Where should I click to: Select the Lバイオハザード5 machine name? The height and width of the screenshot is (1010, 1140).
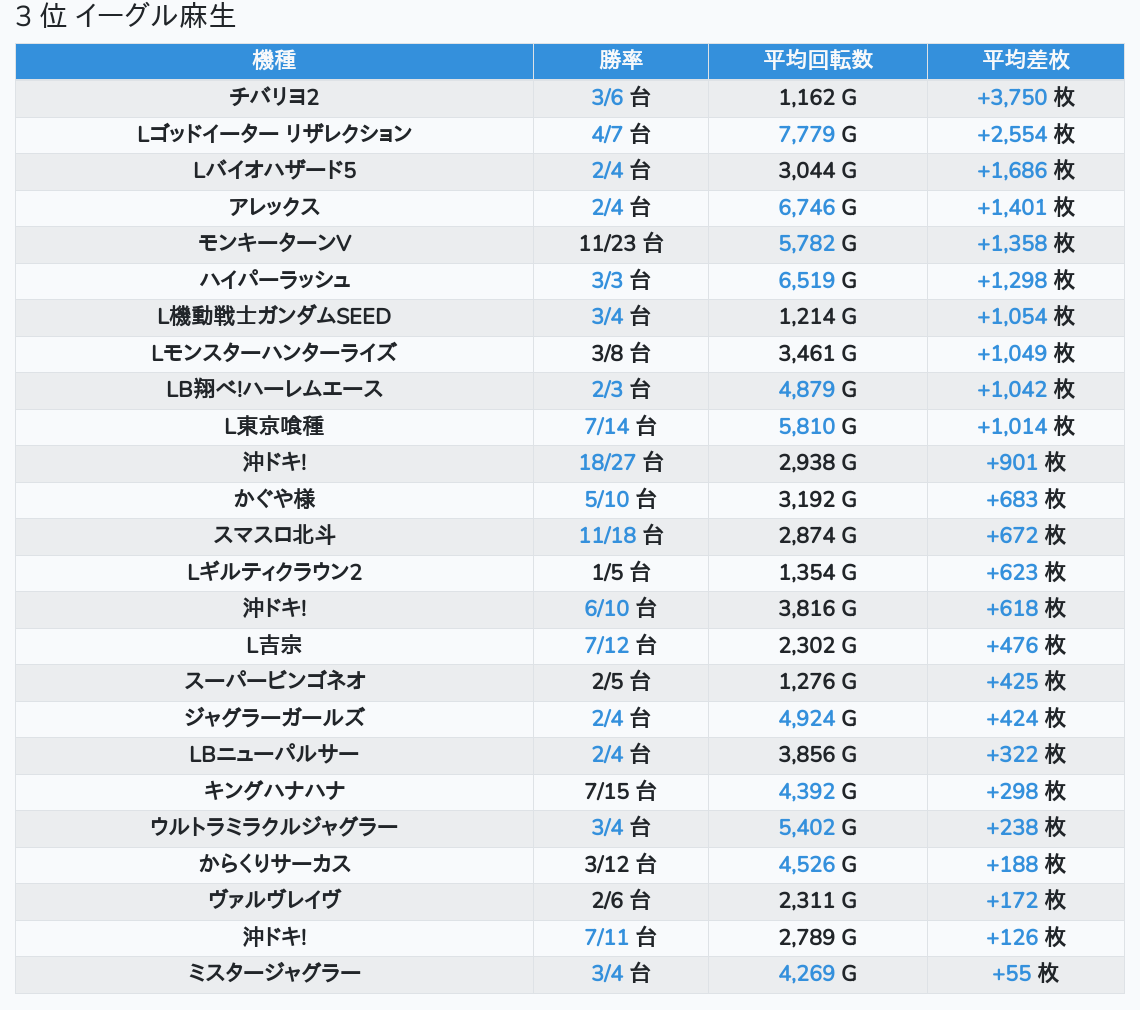pos(274,170)
